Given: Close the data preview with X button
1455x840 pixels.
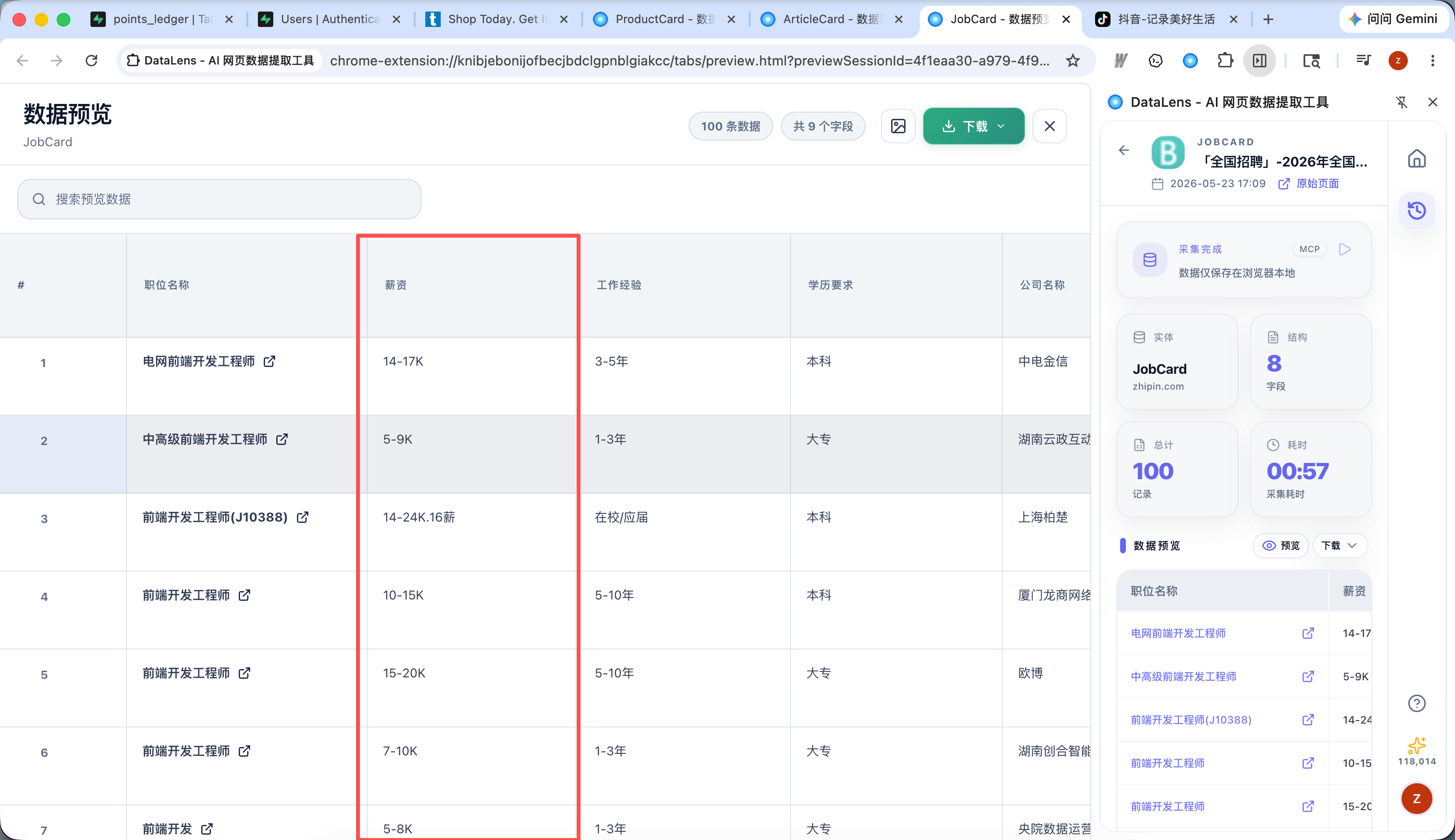Looking at the screenshot, I should (1049, 126).
